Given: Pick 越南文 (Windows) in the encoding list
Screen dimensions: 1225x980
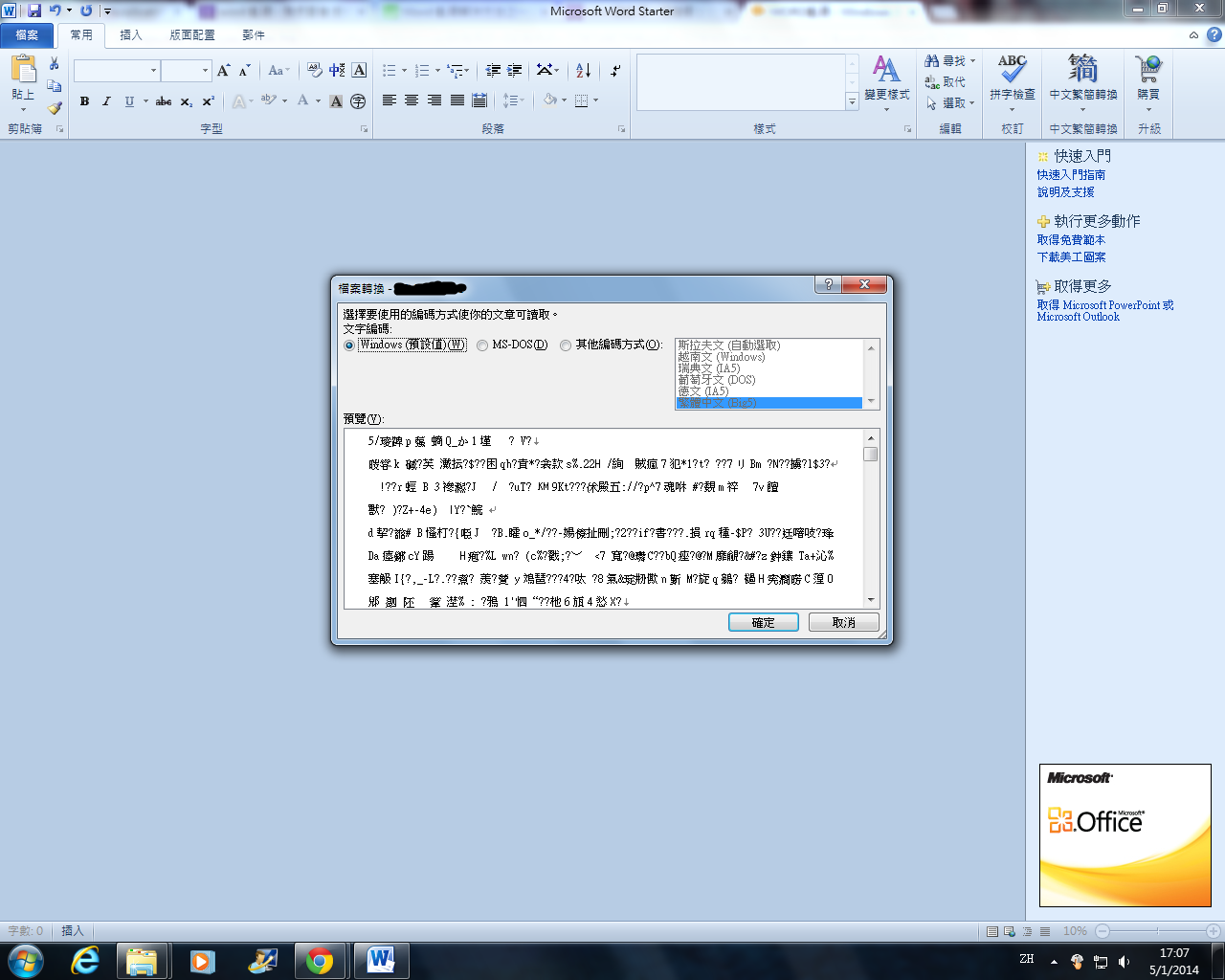Looking at the screenshot, I should [769, 357].
